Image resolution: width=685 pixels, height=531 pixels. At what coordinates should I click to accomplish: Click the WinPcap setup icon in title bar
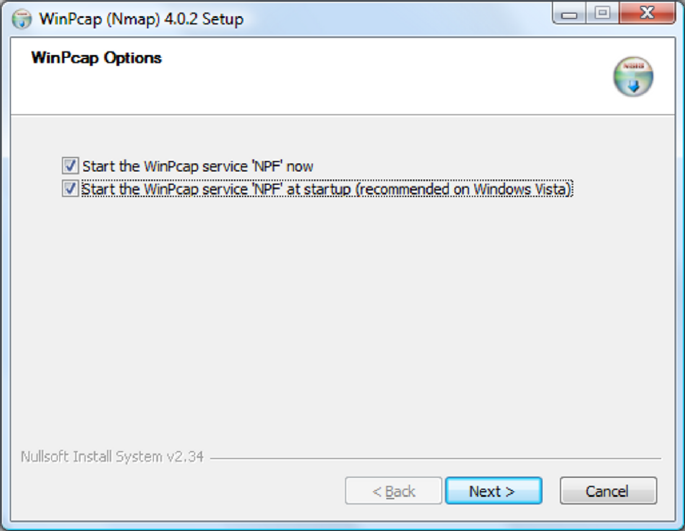click(21, 18)
